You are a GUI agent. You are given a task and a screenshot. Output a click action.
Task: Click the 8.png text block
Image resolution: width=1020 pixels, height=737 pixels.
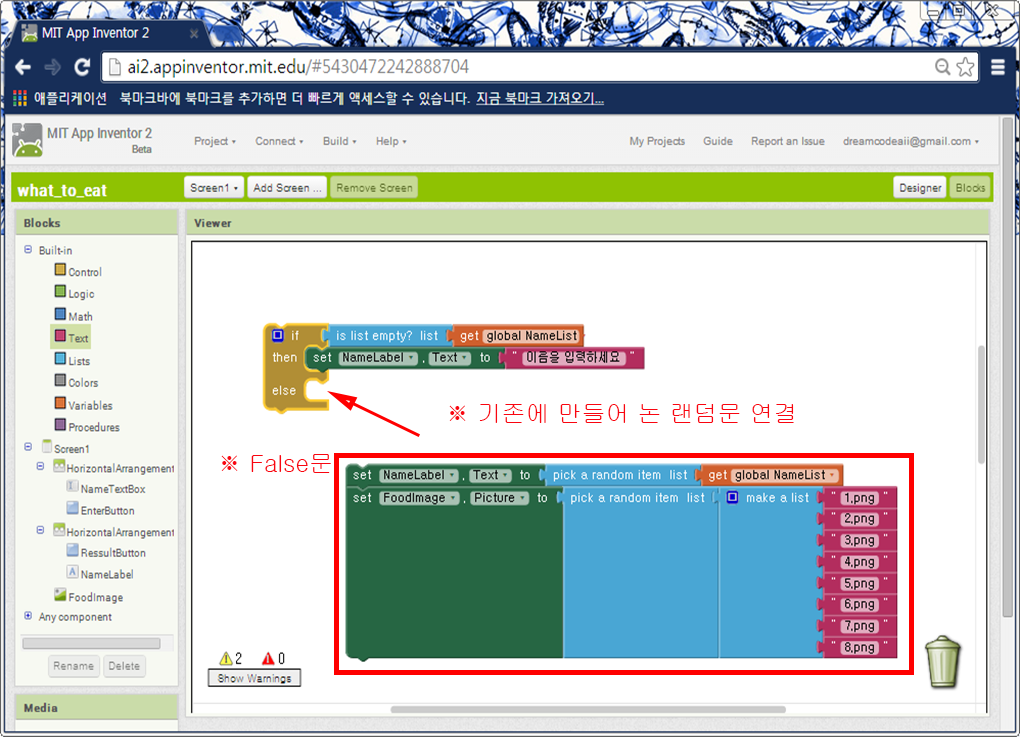pos(859,648)
